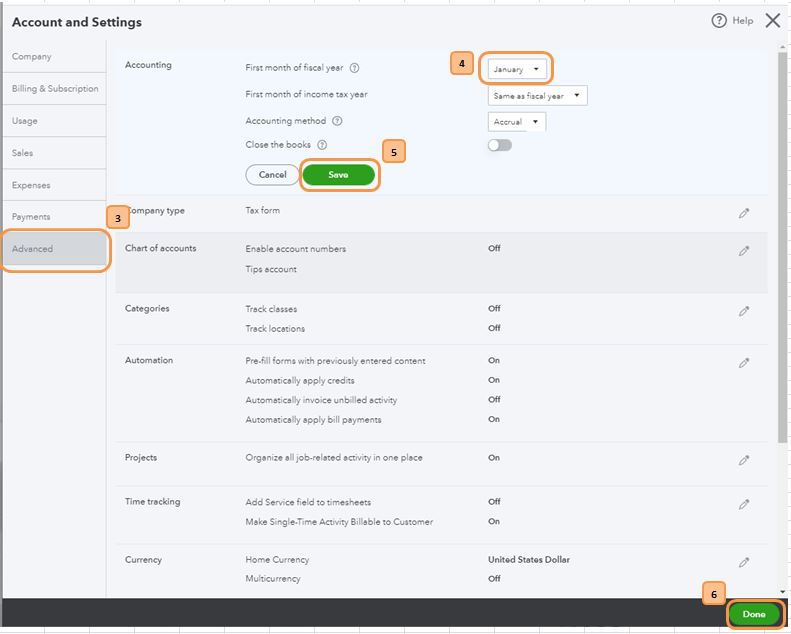The image size is (791, 634).
Task: Click info icon next to fiscal year
Action: click(x=355, y=68)
